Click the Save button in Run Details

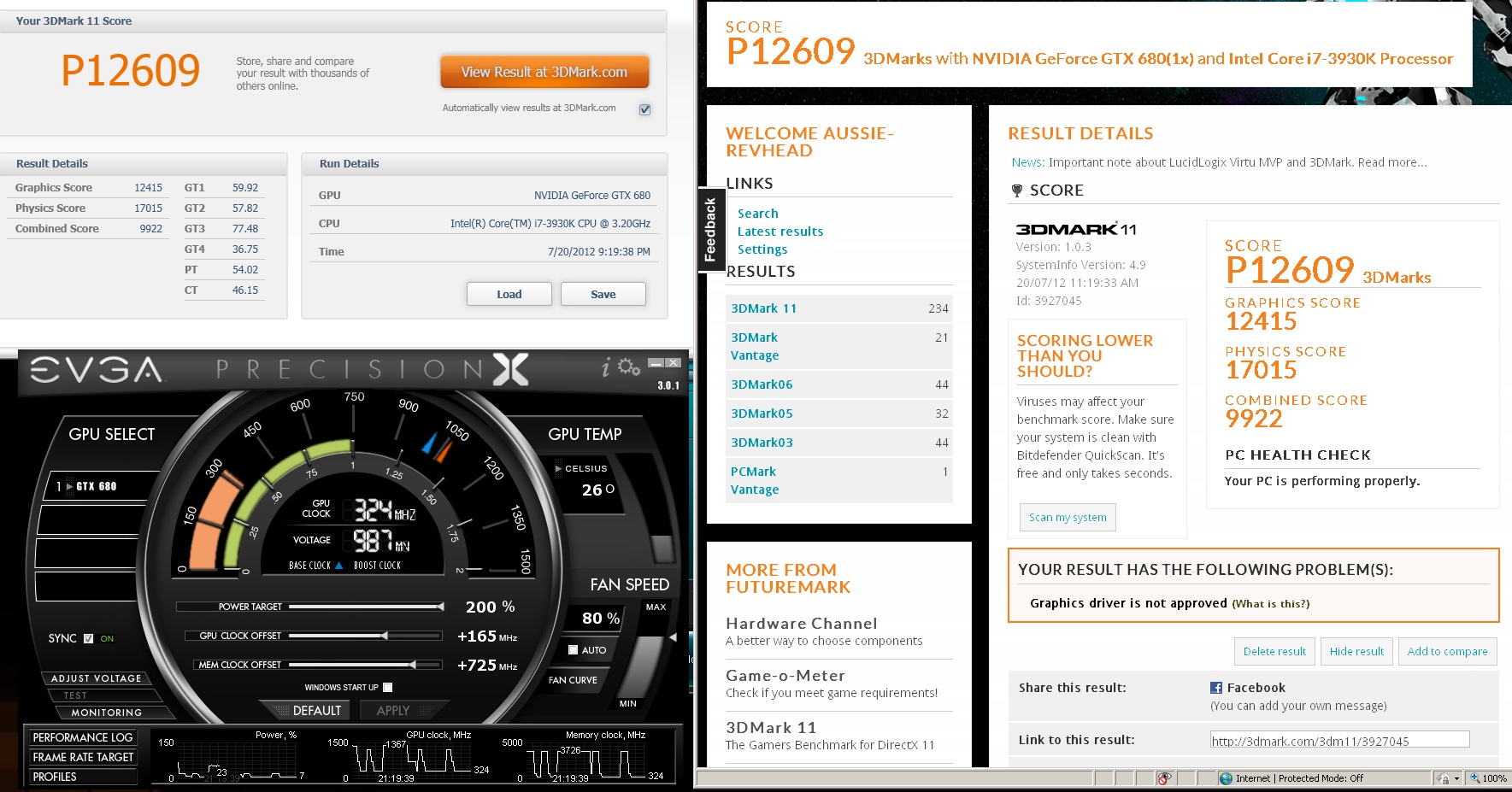[x=603, y=294]
